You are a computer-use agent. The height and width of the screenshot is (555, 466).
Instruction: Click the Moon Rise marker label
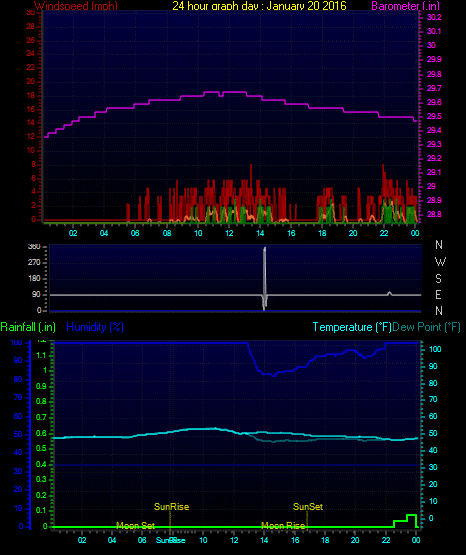(x=283, y=526)
